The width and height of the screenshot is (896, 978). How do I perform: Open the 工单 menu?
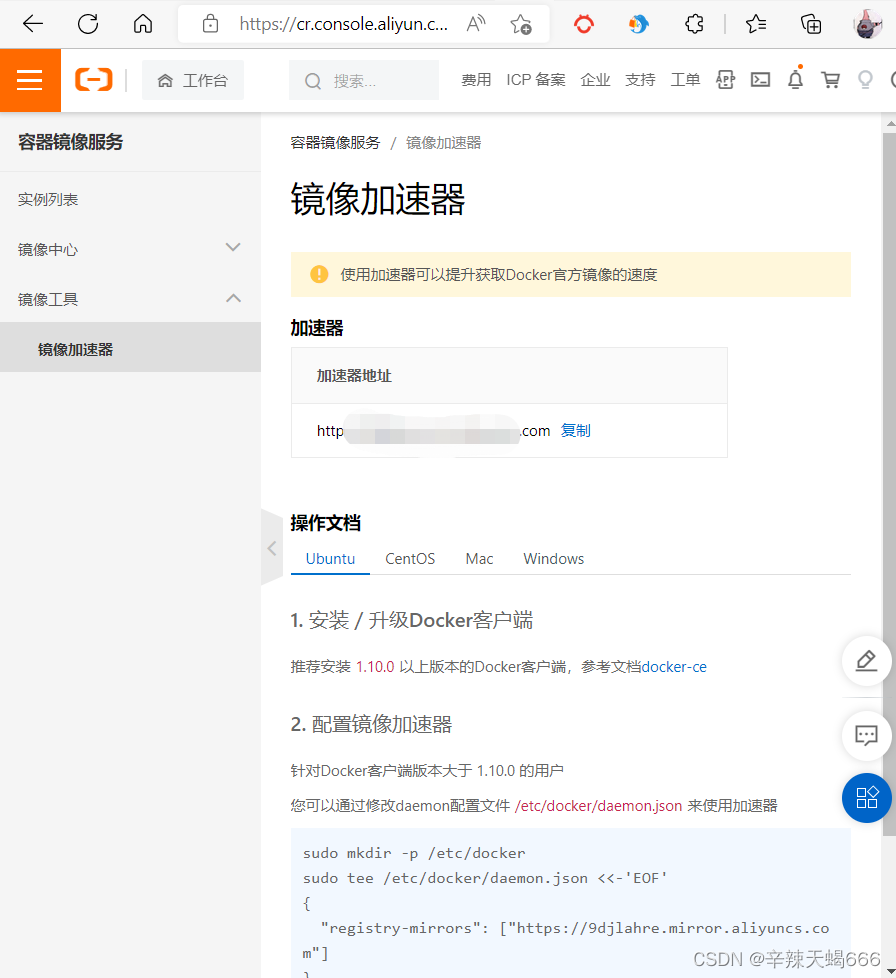point(685,80)
